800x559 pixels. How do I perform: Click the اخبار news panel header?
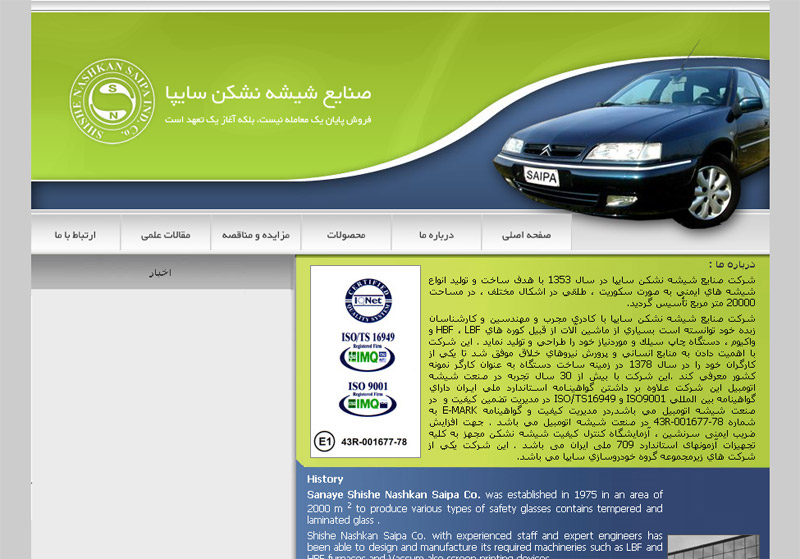[x=161, y=273]
